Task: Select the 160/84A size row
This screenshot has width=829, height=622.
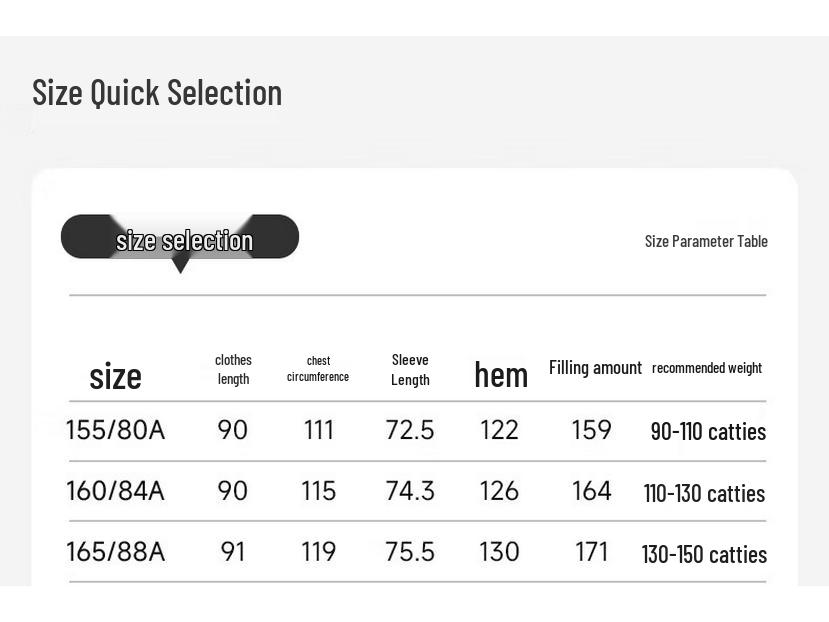Action: pos(115,491)
